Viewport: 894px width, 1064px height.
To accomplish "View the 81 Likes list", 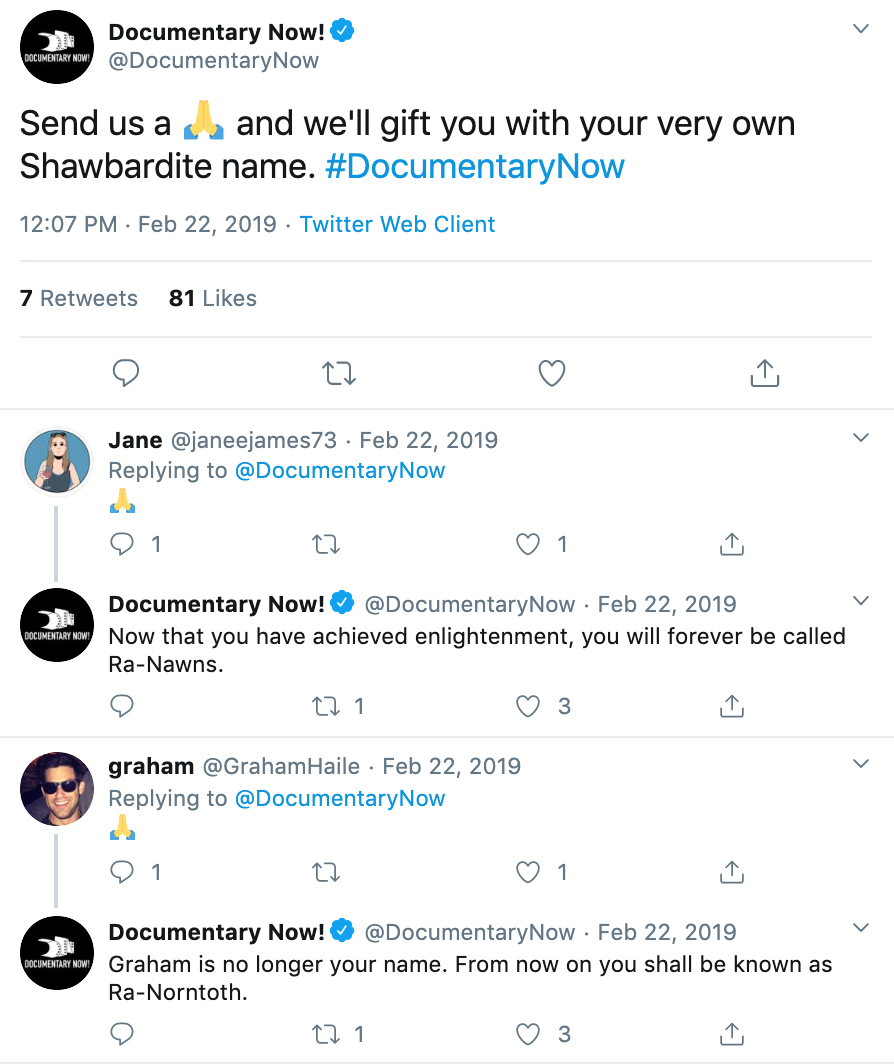I will tap(213, 298).
